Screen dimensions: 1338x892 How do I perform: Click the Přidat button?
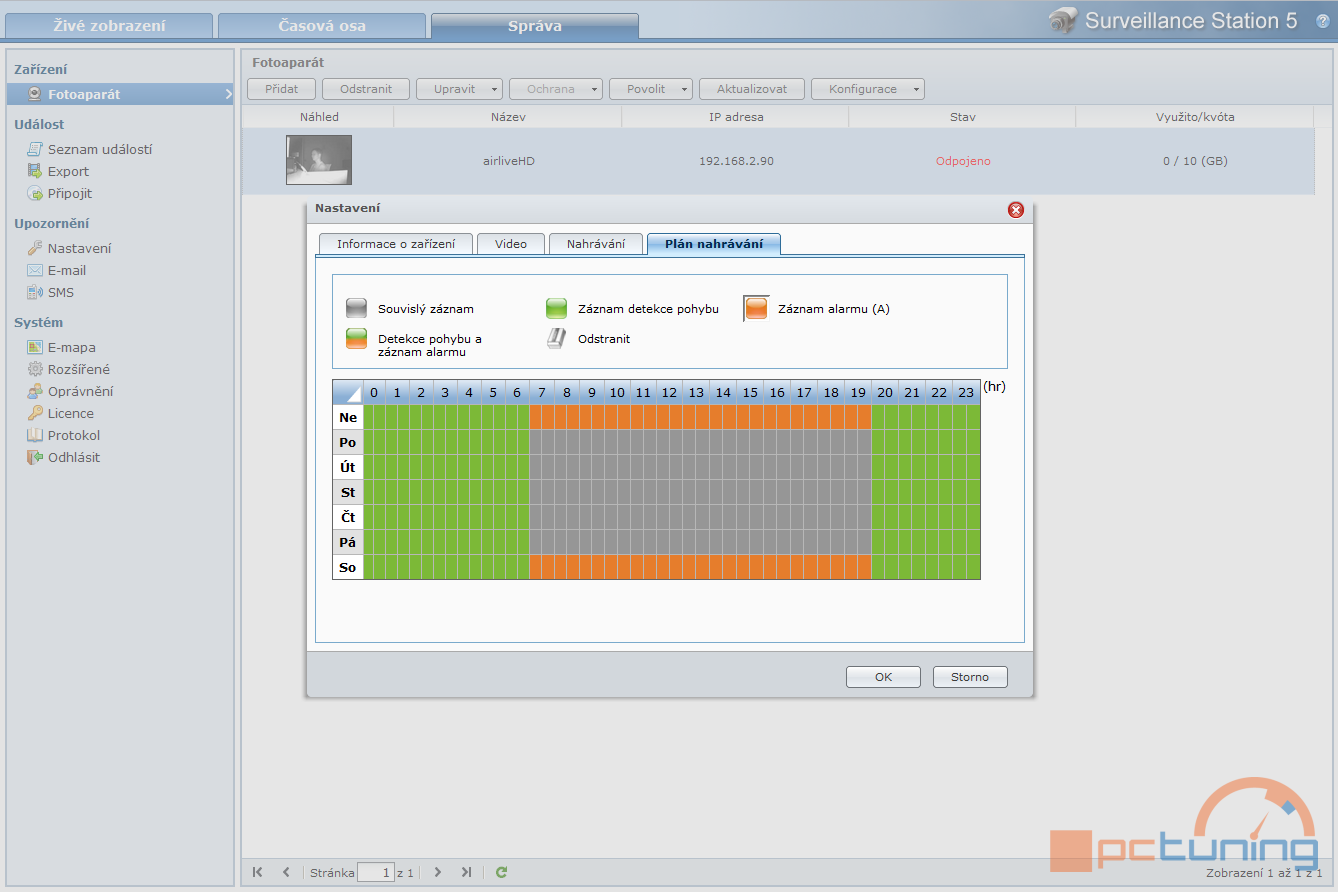[x=281, y=89]
